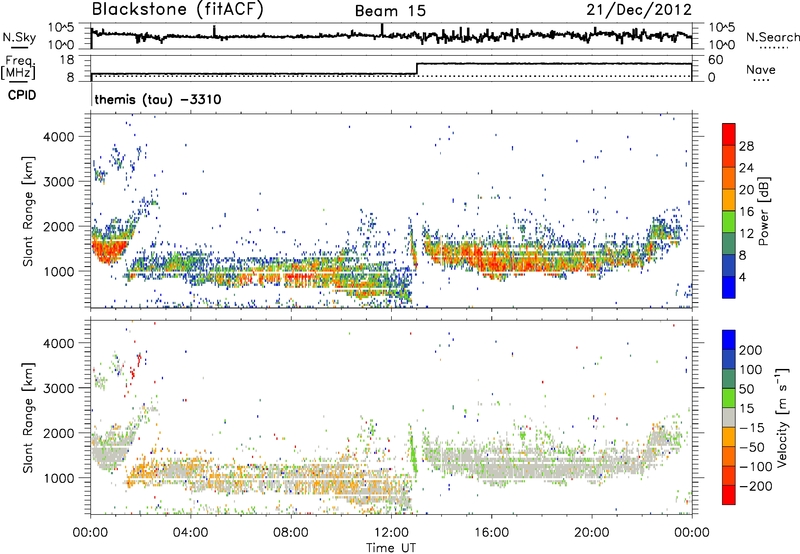Click the 'N.Search' legend label

pyautogui.click(x=772, y=37)
